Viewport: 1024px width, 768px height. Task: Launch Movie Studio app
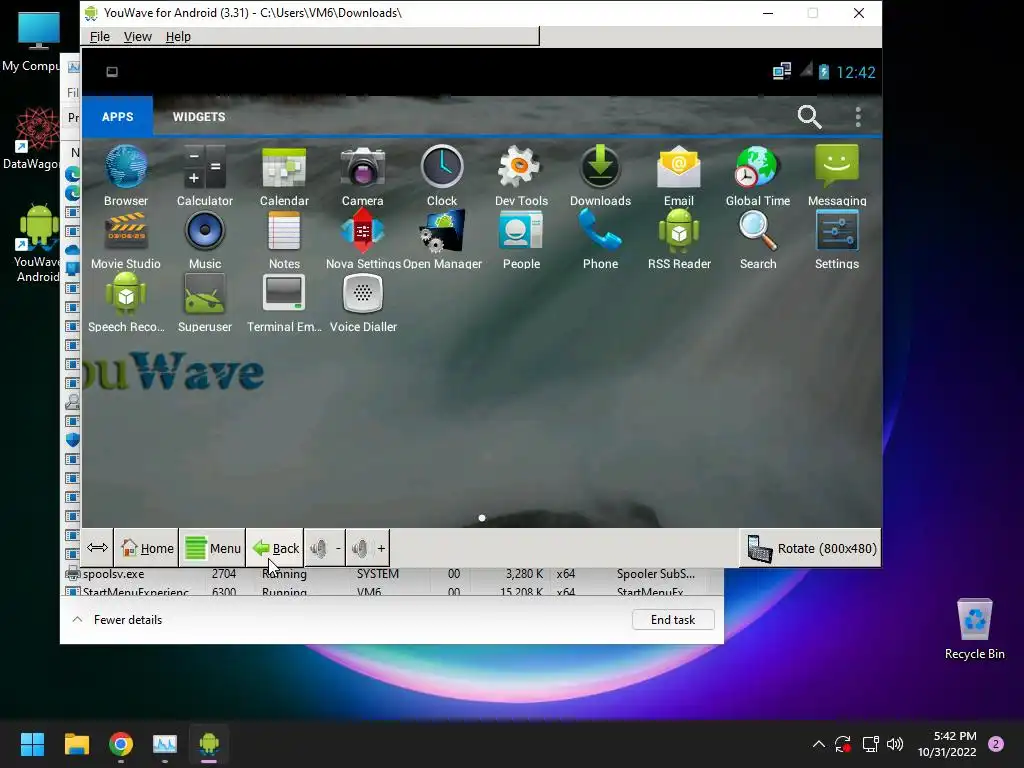[x=126, y=239]
